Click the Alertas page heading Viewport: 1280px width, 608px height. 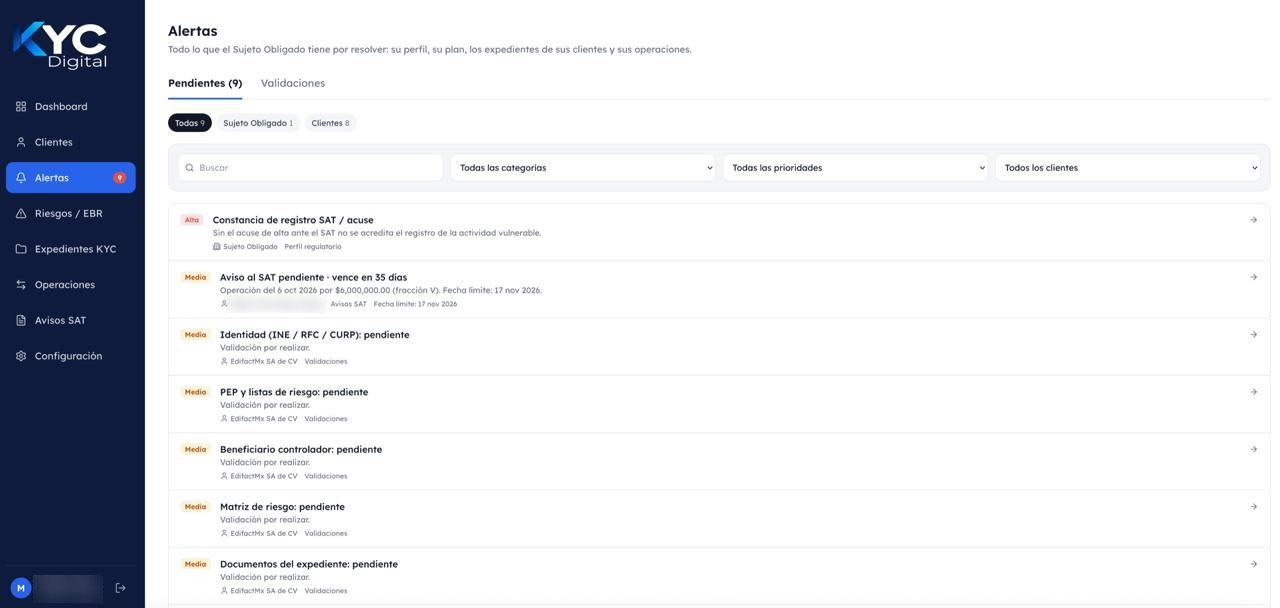[193, 31]
